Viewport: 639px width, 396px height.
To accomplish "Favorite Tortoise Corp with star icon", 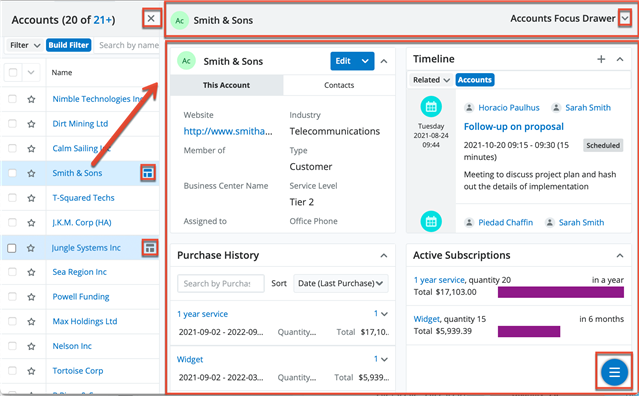I will 31,371.
